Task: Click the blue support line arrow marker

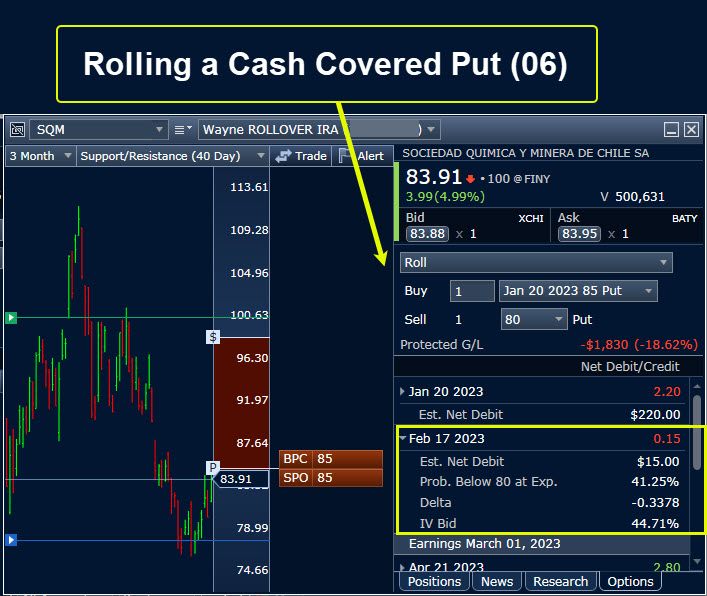Action: tap(11, 540)
